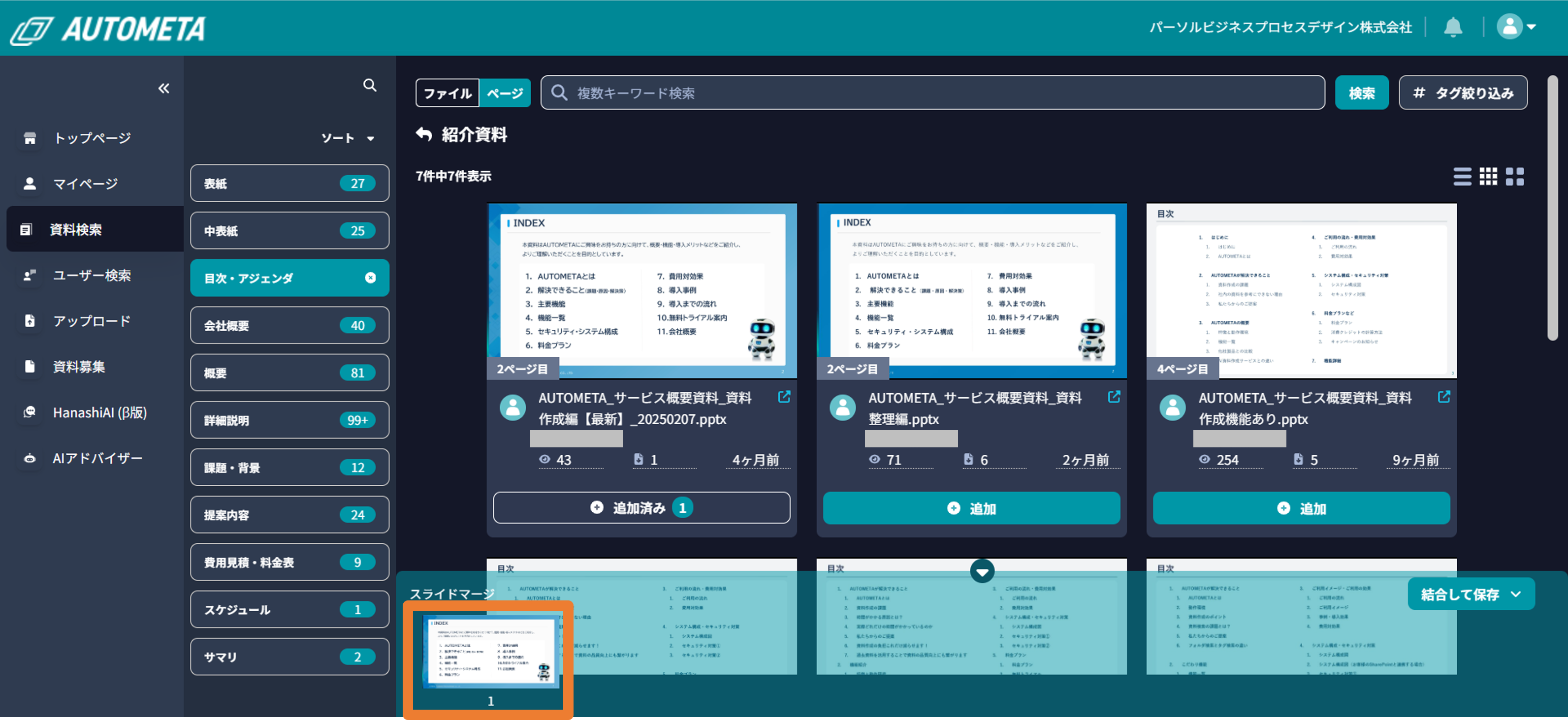Switch to ファイル search mode
Viewport: 1568px width, 720px height.
[x=448, y=93]
